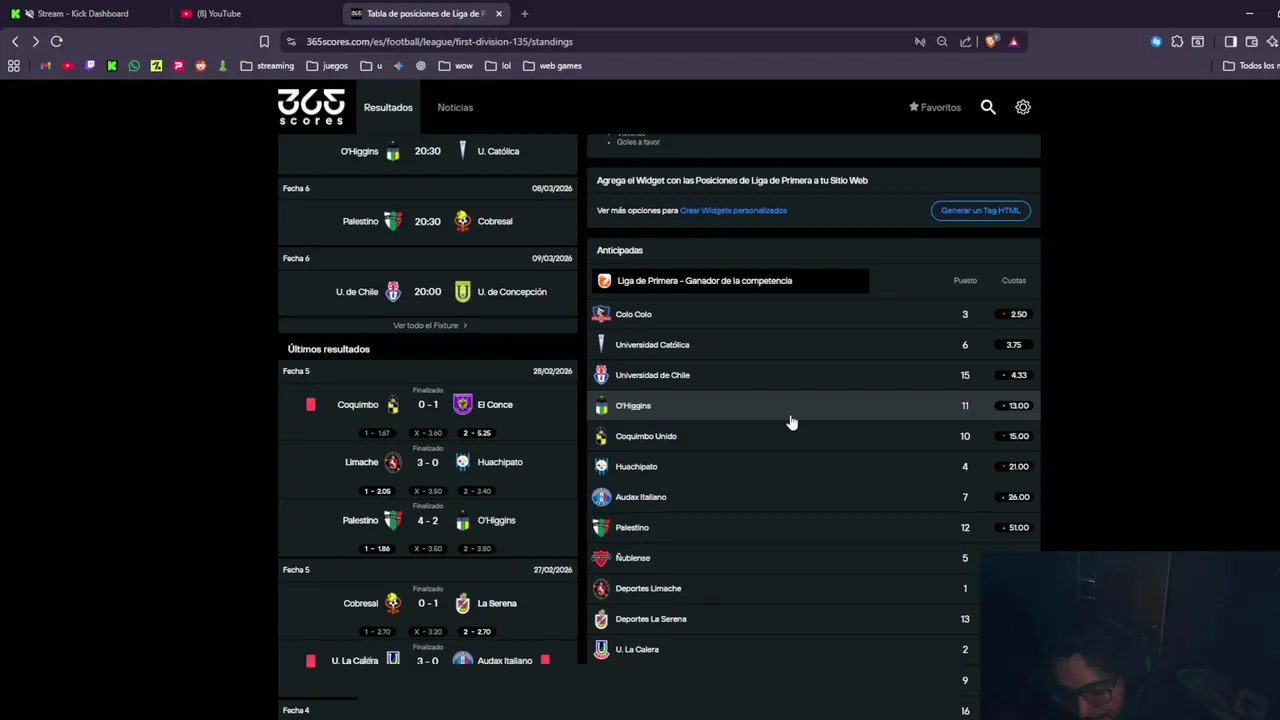
Task: Open the Reddit bookmark icon
Action: pyautogui.click(x=201, y=66)
